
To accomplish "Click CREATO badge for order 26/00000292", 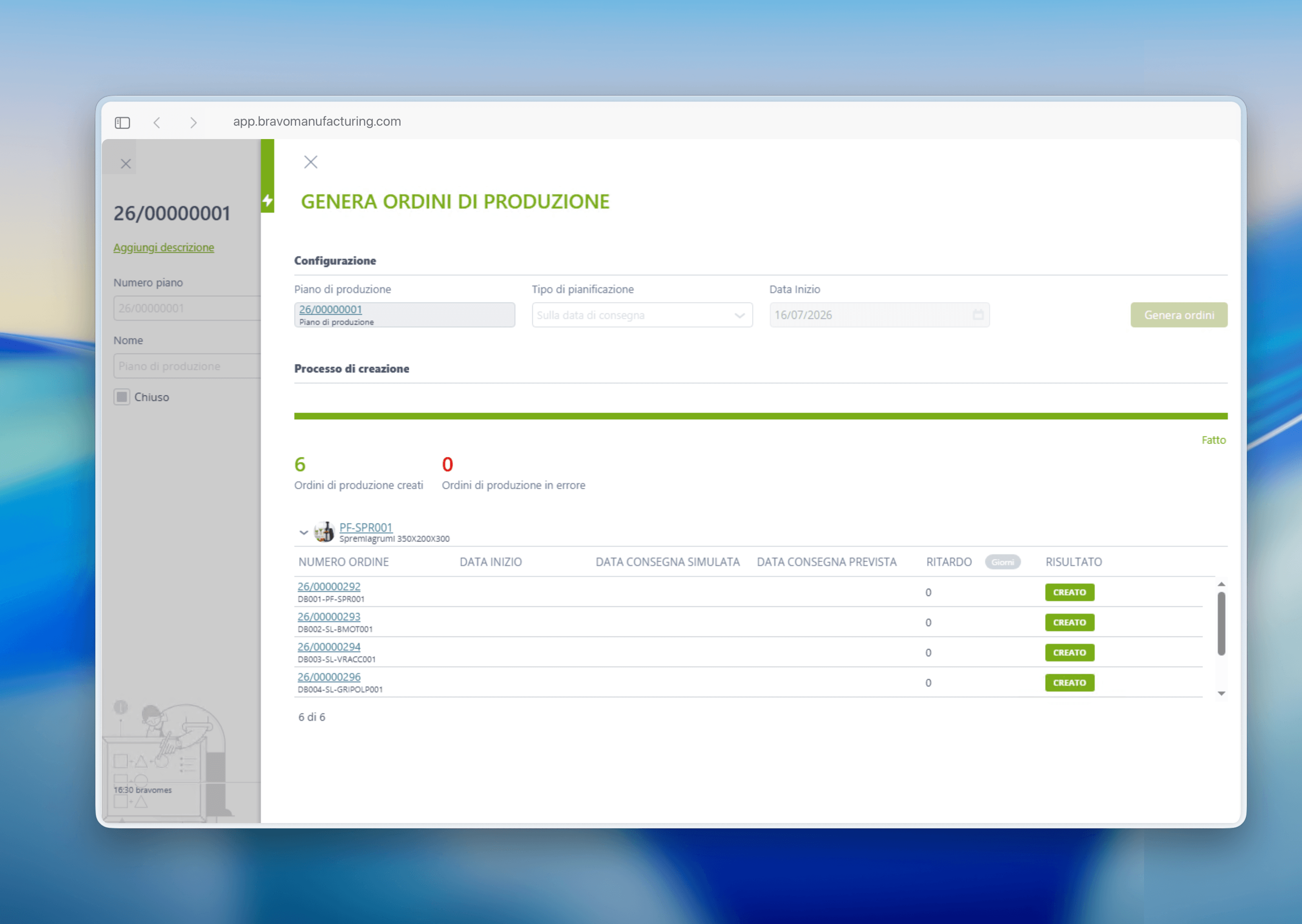I will 1069,592.
